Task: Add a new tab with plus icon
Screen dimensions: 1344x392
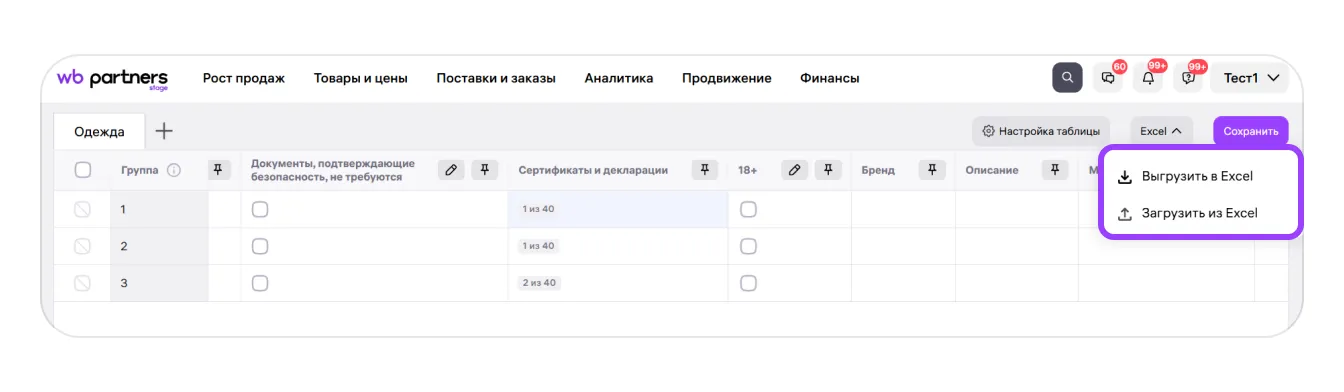Action: 164,131
